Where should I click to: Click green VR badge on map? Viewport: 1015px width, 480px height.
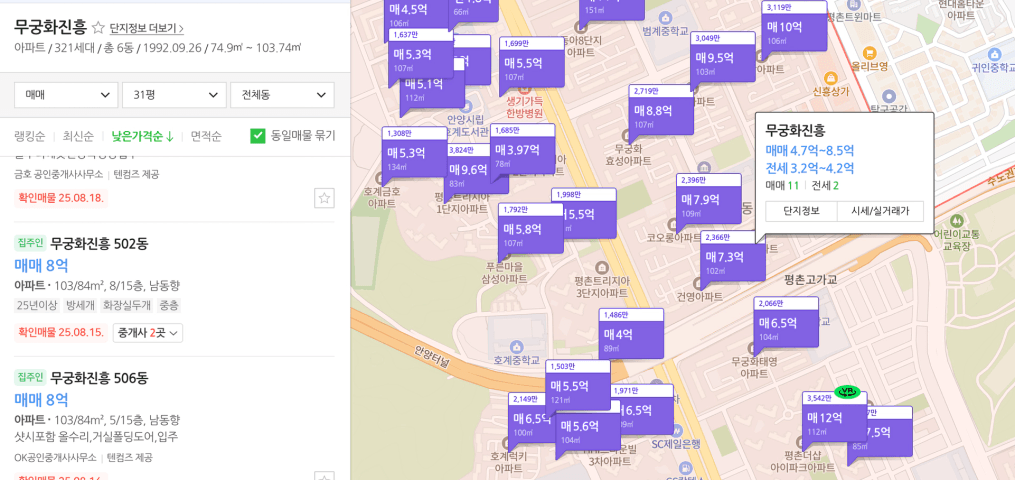pyautogui.click(x=847, y=391)
